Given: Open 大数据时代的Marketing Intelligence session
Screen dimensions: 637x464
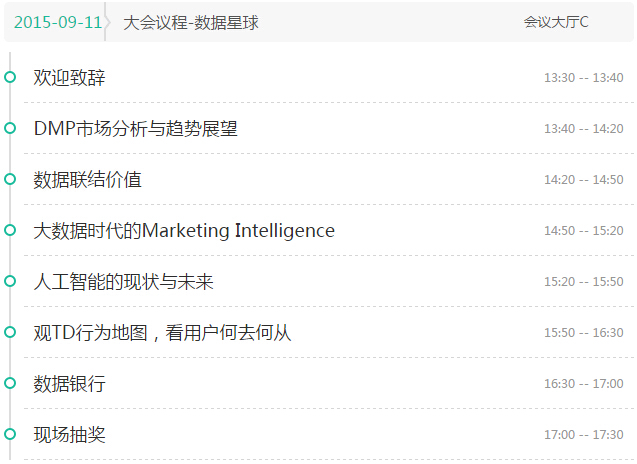Looking at the screenshot, I should click(x=184, y=231).
